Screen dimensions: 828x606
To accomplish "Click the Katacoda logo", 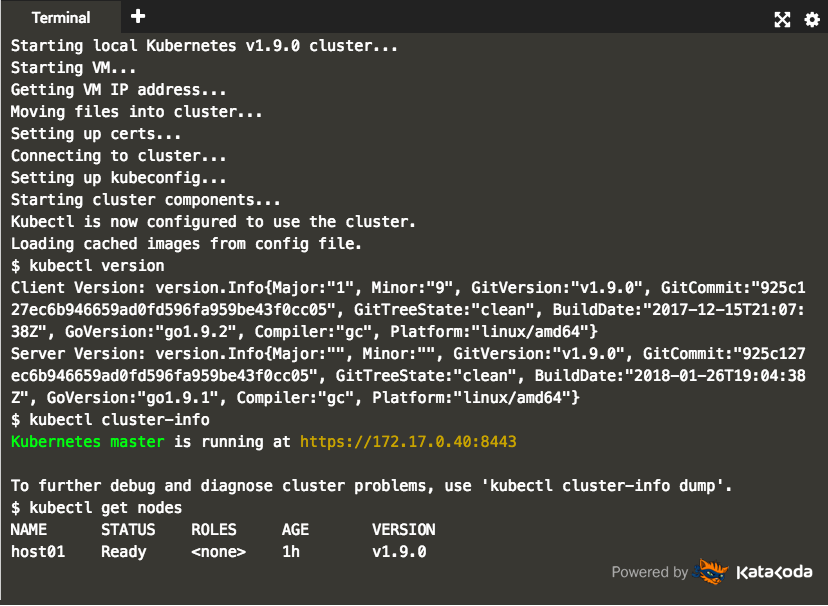I will (x=752, y=572).
